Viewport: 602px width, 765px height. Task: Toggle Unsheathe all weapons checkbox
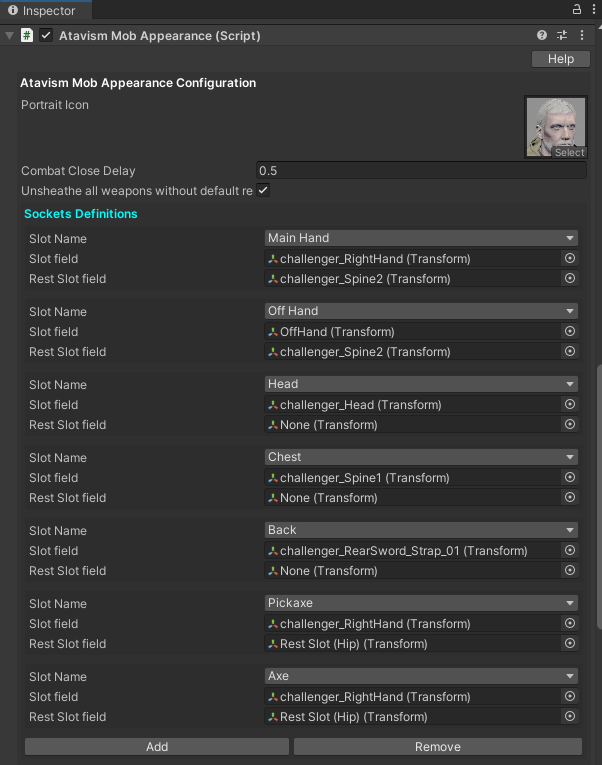tap(263, 190)
